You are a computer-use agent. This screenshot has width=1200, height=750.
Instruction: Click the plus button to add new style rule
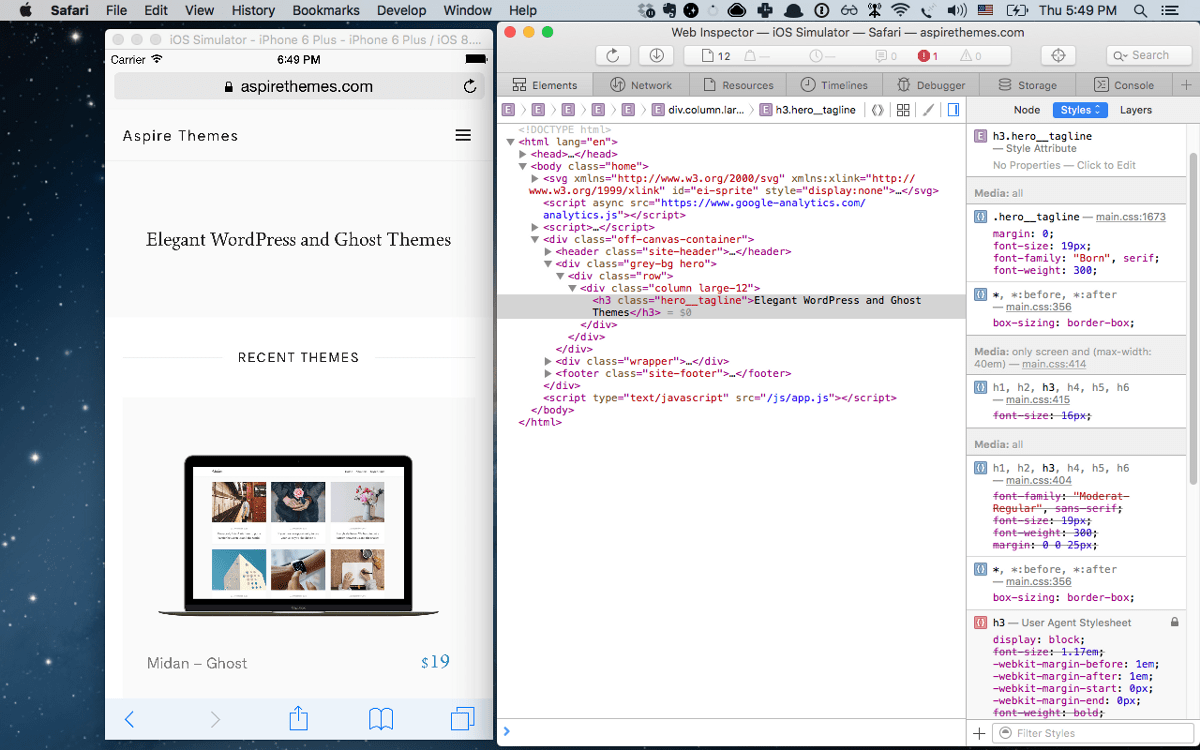click(978, 732)
